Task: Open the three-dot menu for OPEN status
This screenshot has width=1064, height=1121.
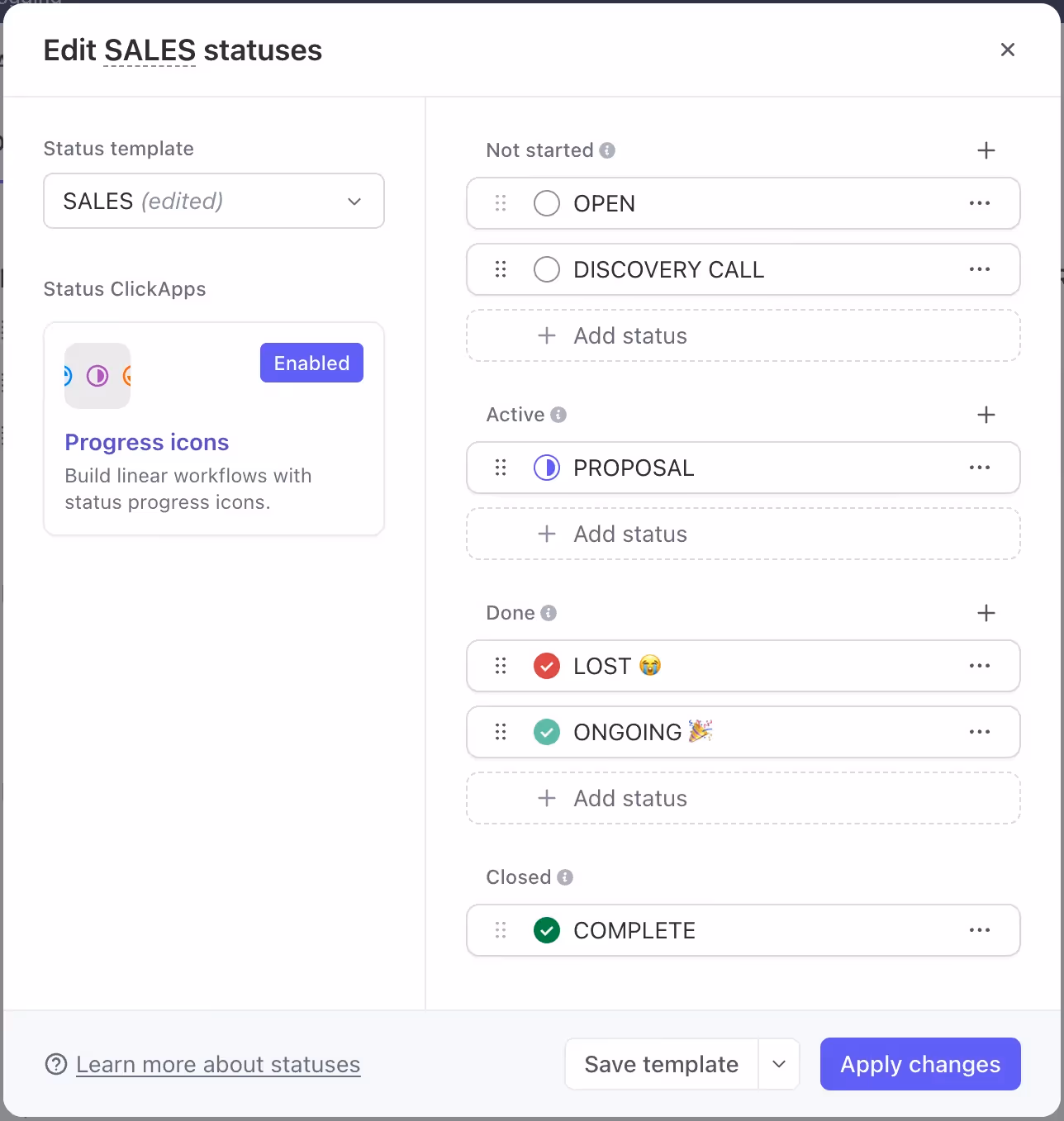Action: click(x=979, y=203)
